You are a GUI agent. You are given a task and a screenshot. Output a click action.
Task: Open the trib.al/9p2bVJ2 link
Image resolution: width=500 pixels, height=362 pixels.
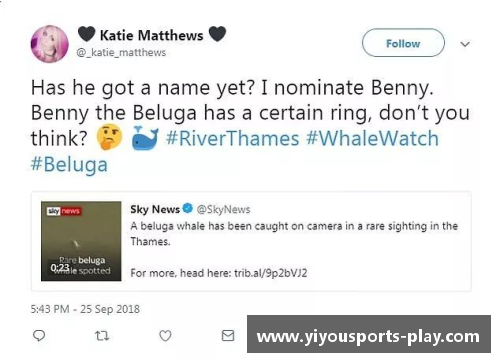tap(271, 273)
